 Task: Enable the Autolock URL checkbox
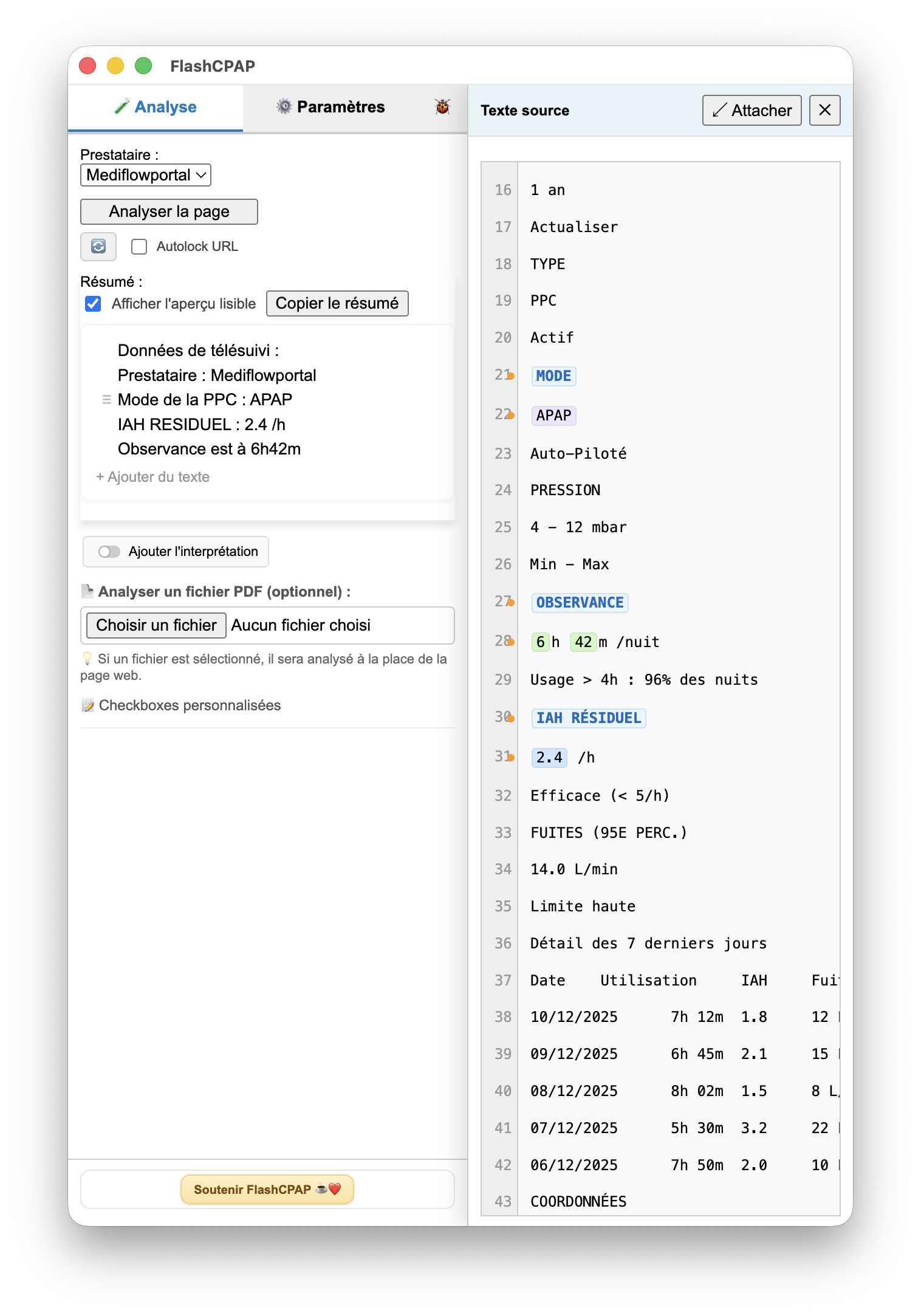pyautogui.click(x=139, y=247)
